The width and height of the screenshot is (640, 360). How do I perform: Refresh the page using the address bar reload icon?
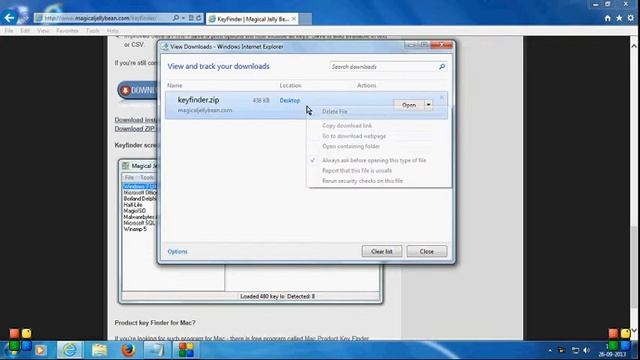point(199,18)
